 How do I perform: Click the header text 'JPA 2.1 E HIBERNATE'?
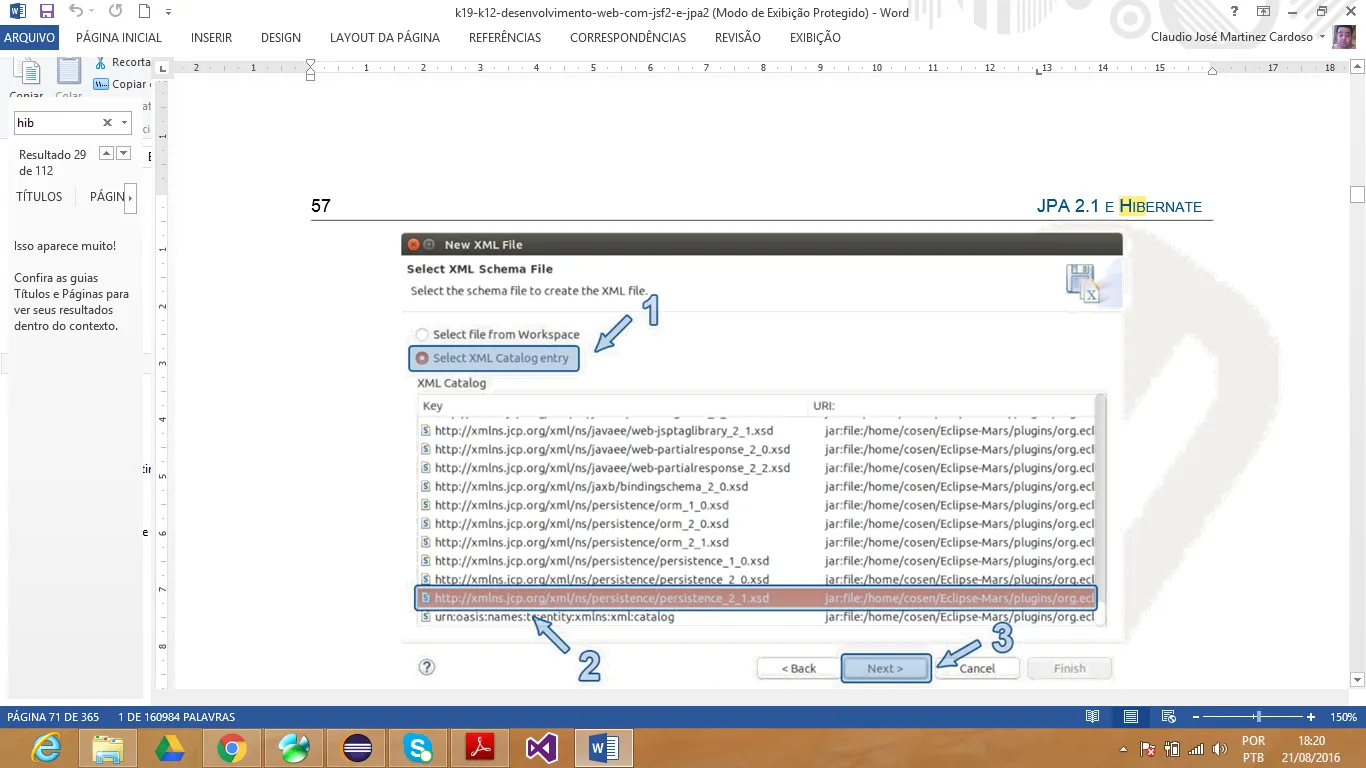(x=1119, y=207)
